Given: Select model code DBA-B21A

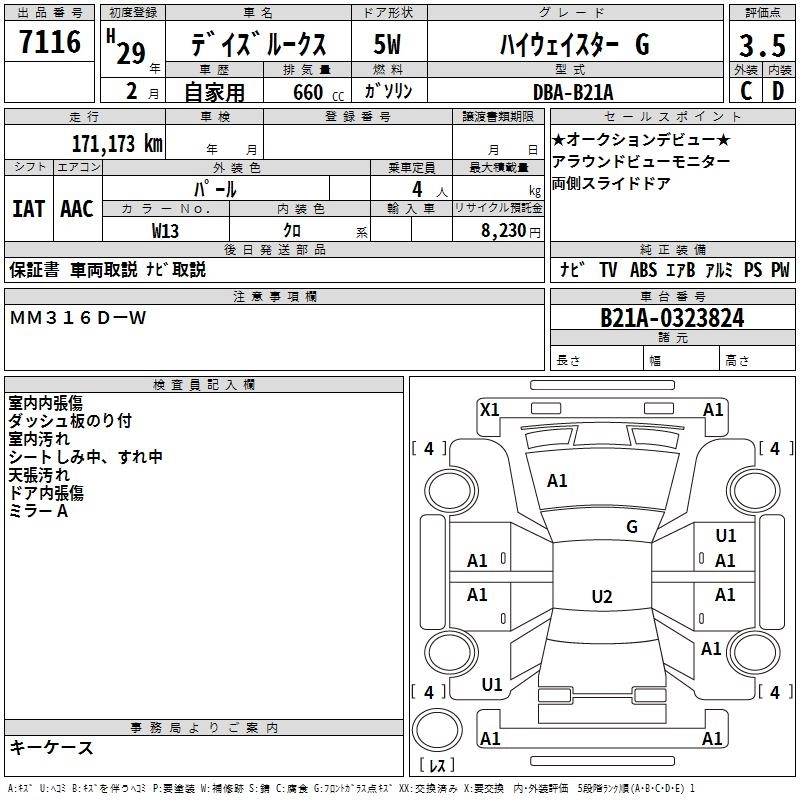Looking at the screenshot, I should 573,92.
